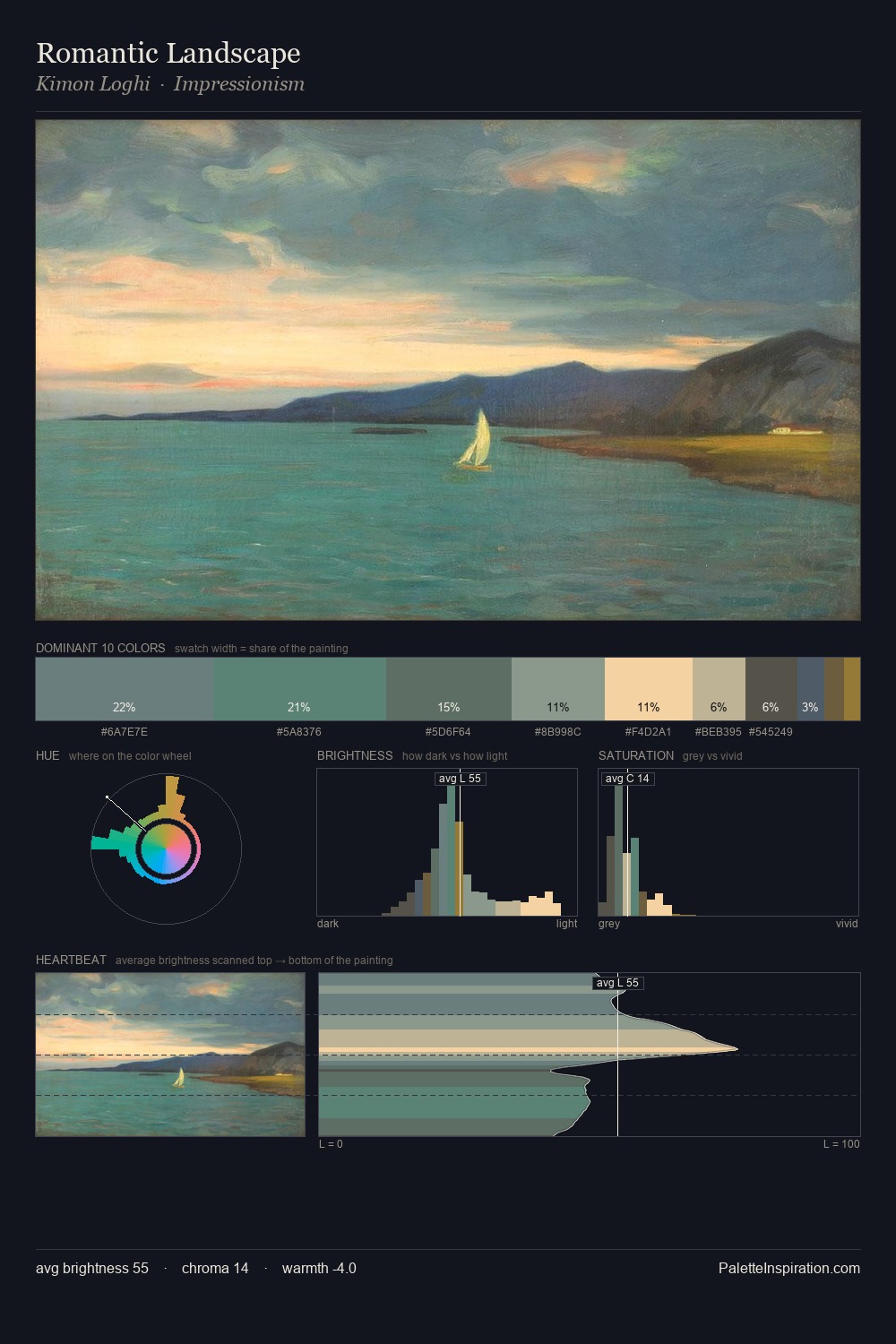
Task: Click 'warmth -4.0' in the footer
Action: tap(319, 1268)
